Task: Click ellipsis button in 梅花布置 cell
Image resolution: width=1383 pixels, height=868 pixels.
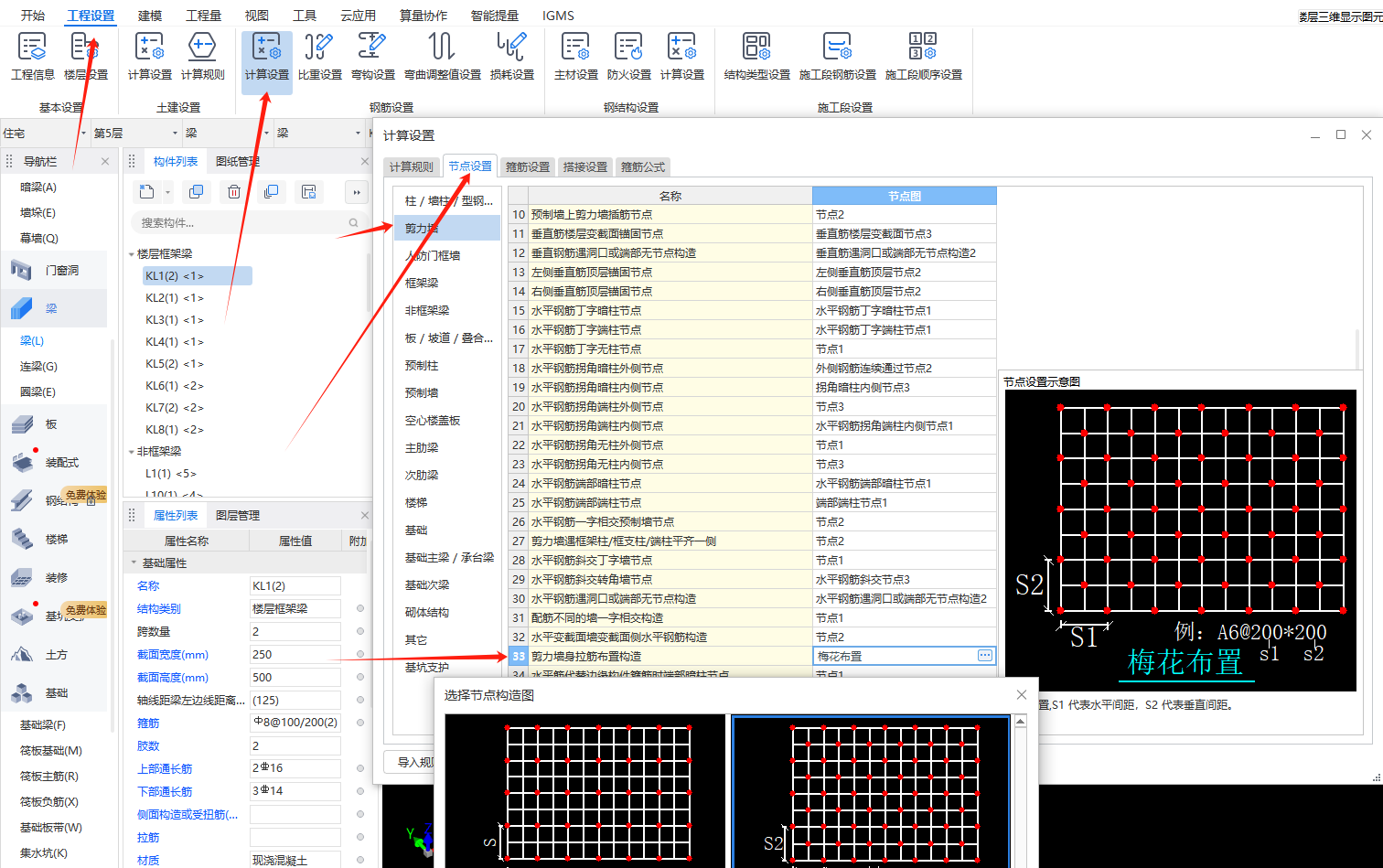Action: pos(984,656)
